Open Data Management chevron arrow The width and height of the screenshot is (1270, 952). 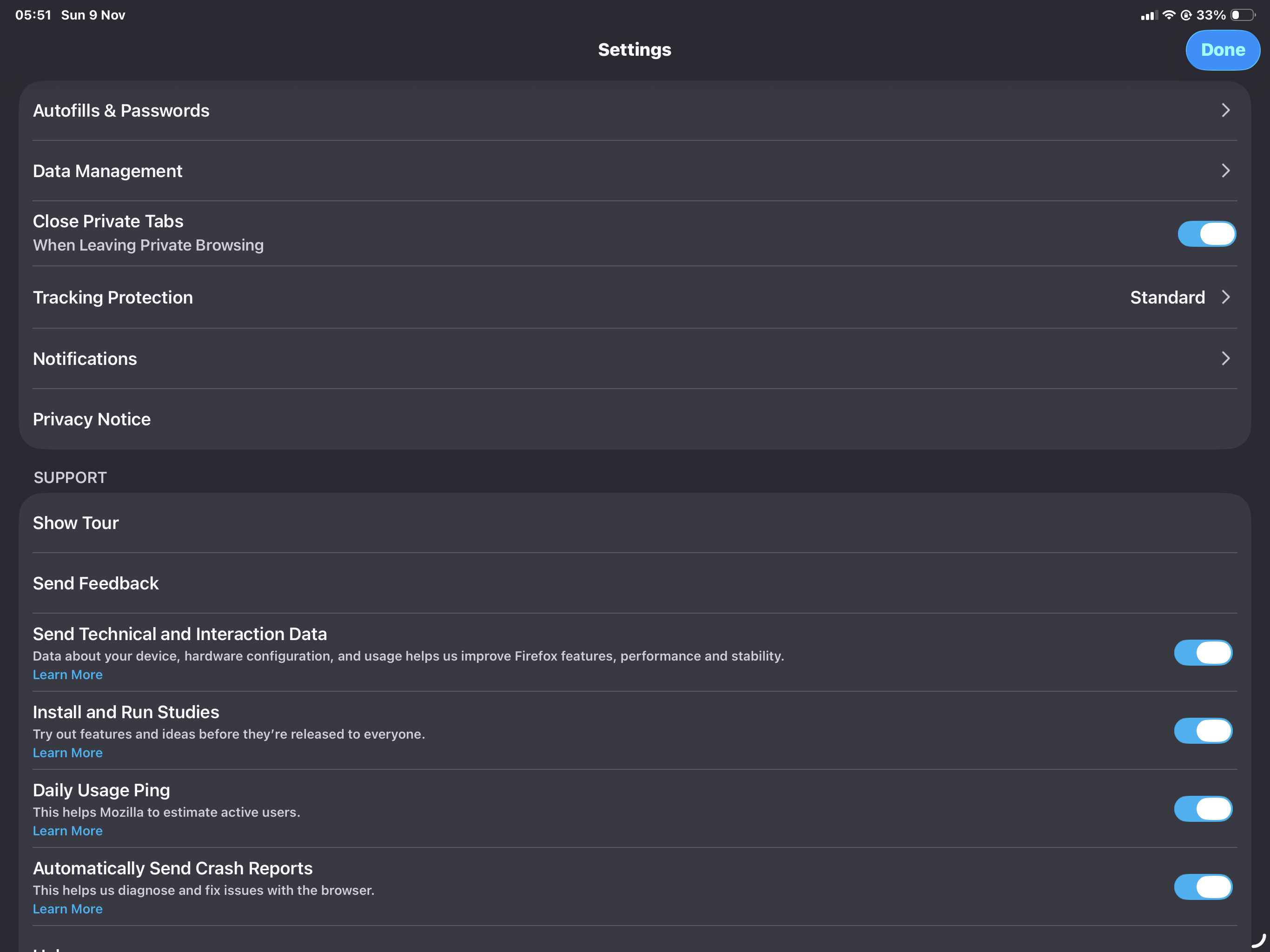point(1225,171)
